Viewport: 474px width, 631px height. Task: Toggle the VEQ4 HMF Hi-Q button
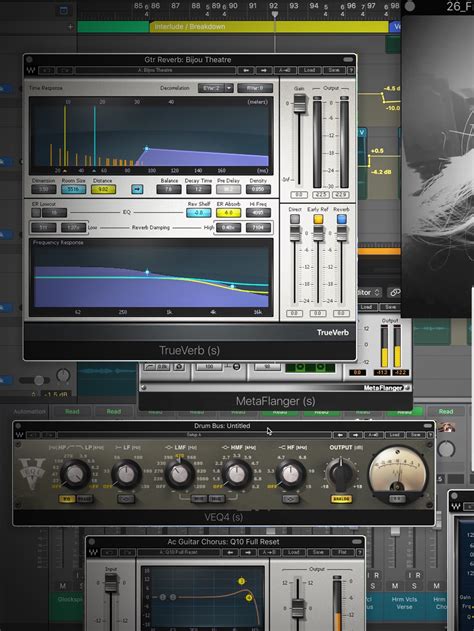[x=215, y=499]
